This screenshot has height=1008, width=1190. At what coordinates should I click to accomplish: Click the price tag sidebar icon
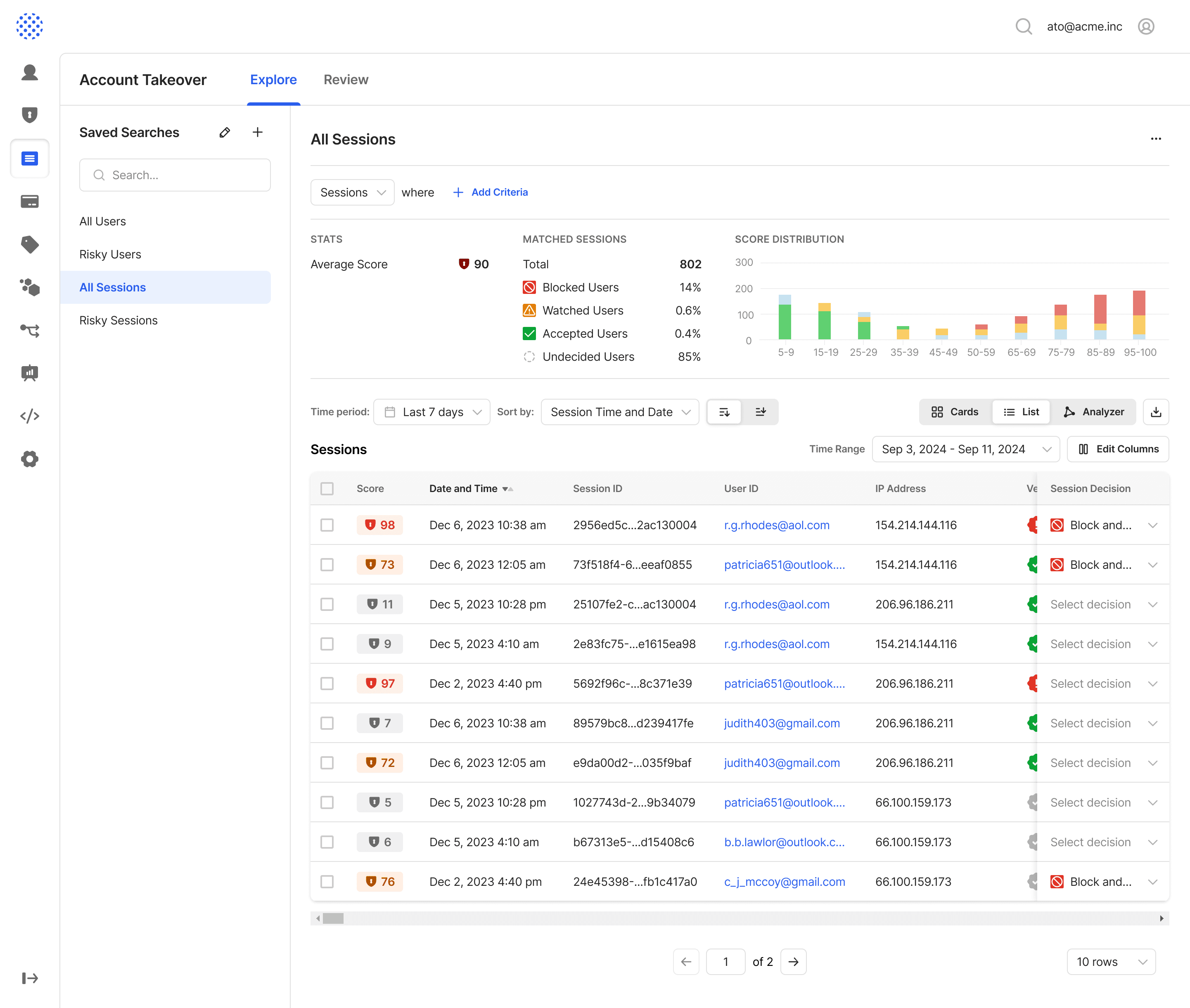pos(30,245)
